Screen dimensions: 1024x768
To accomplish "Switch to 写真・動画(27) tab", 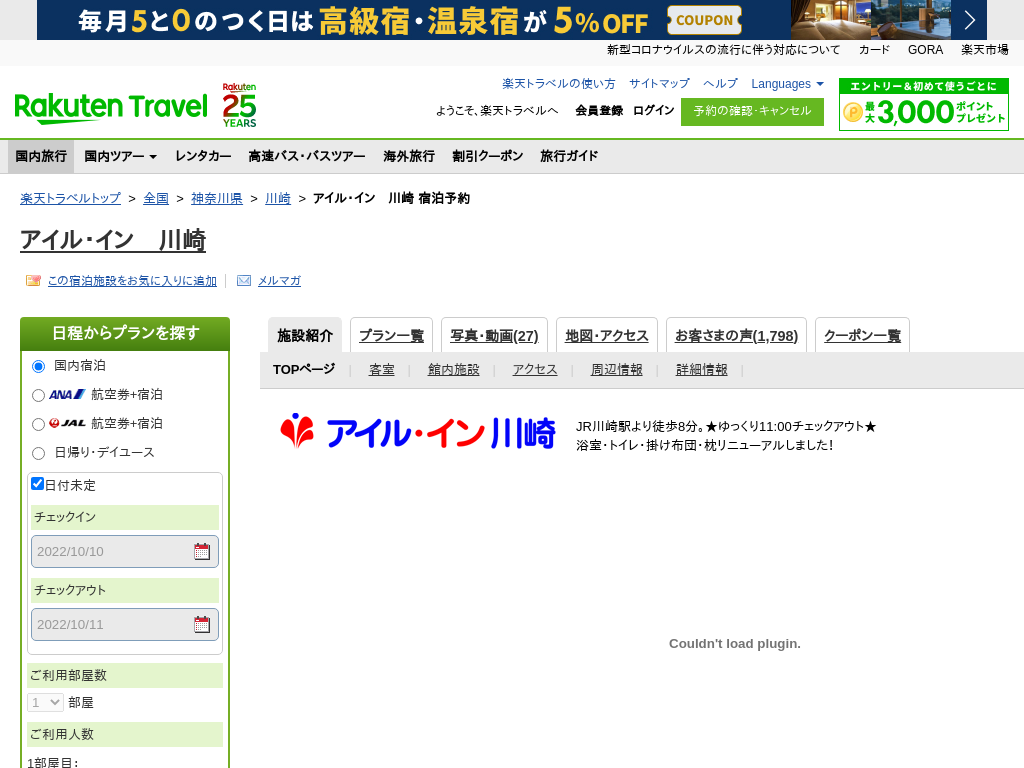I will click(494, 336).
